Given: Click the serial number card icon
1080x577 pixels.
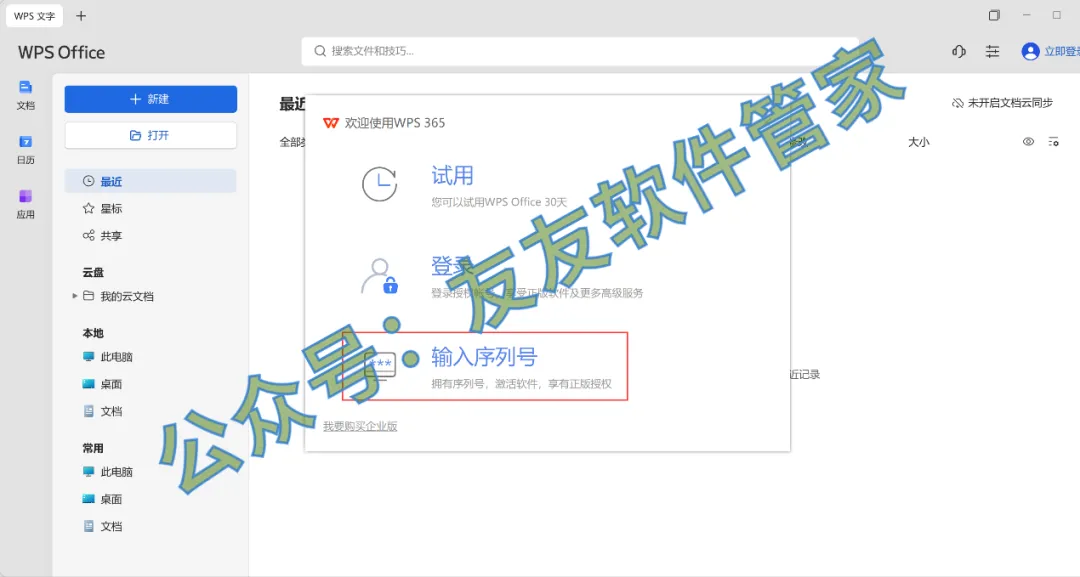Looking at the screenshot, I should [380, 366].
